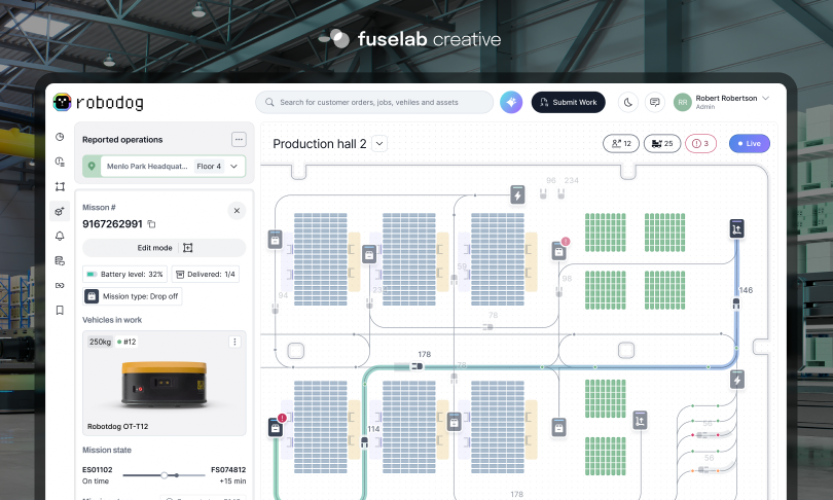The width and height of the screenshot is (833, 500).
Task: Open the dashboard clock icon in sidebar
Action: click(60, 137)
